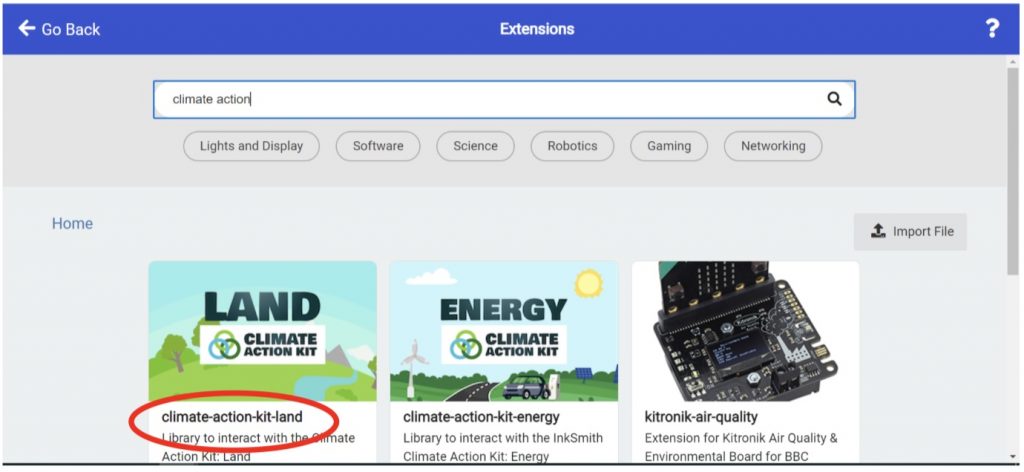The width and height of the screenshot is (1024, 472).
Task: Select the kitronik-air-quality extension title
Action: pos(702,416)
